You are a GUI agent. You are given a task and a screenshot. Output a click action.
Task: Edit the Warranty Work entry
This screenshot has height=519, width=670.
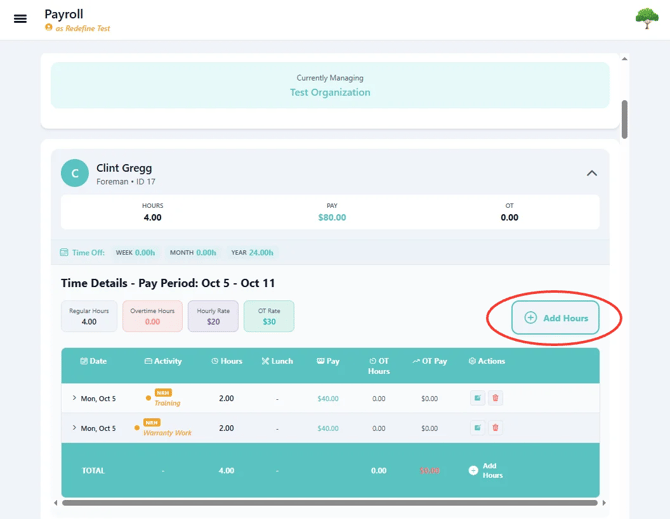477,428
